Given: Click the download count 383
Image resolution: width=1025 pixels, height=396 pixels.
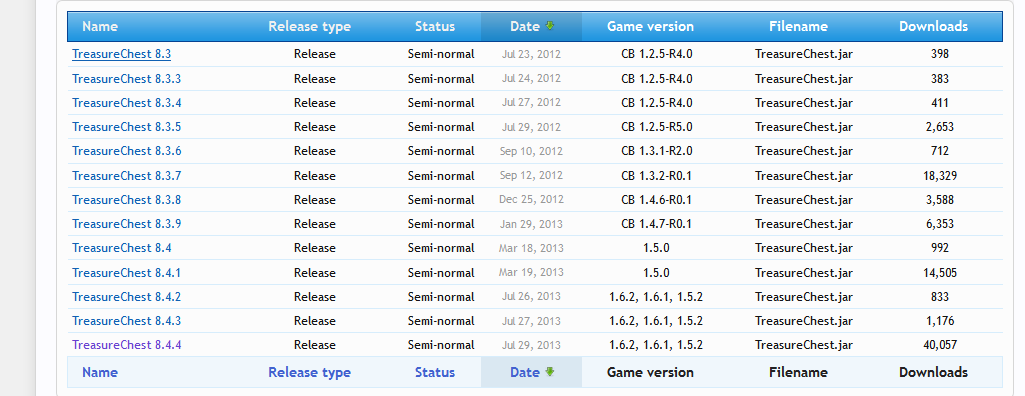Looking at the screenshot, I should [940, 78].
